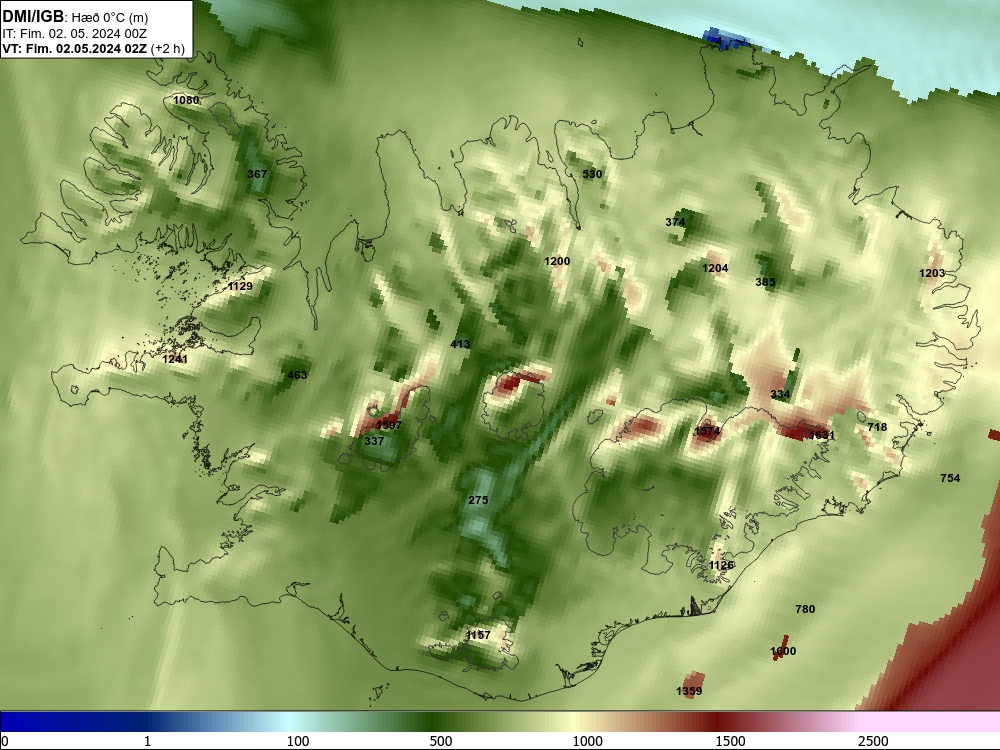Click the 337 height value
Viewport: 1000px width, 750px height.
(x=374, y=441)
